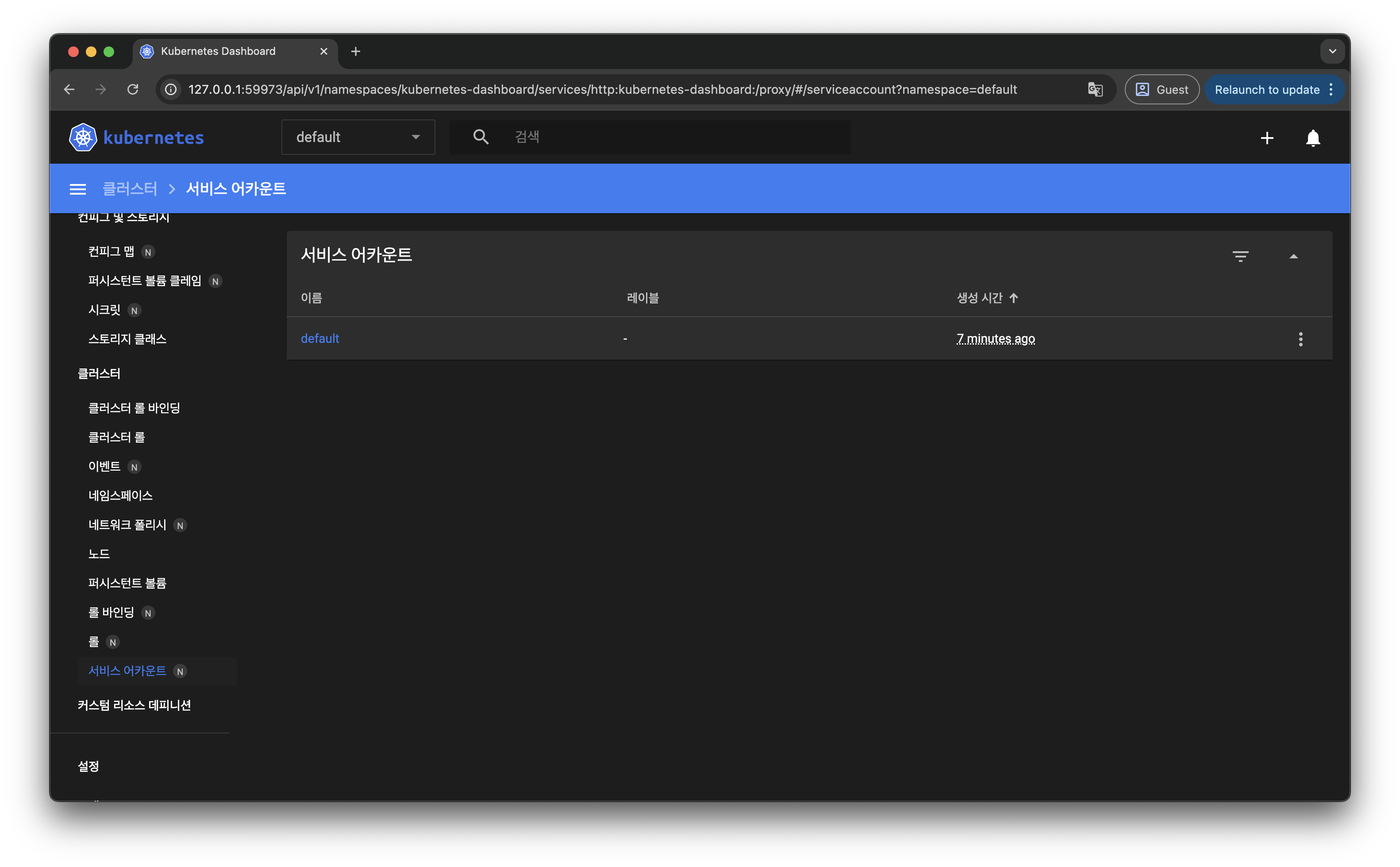Open the filter icon on 서비스 어카운트 table
Image resolution: width=1400 pixels, height=867 pixels.
(1241, 256)
